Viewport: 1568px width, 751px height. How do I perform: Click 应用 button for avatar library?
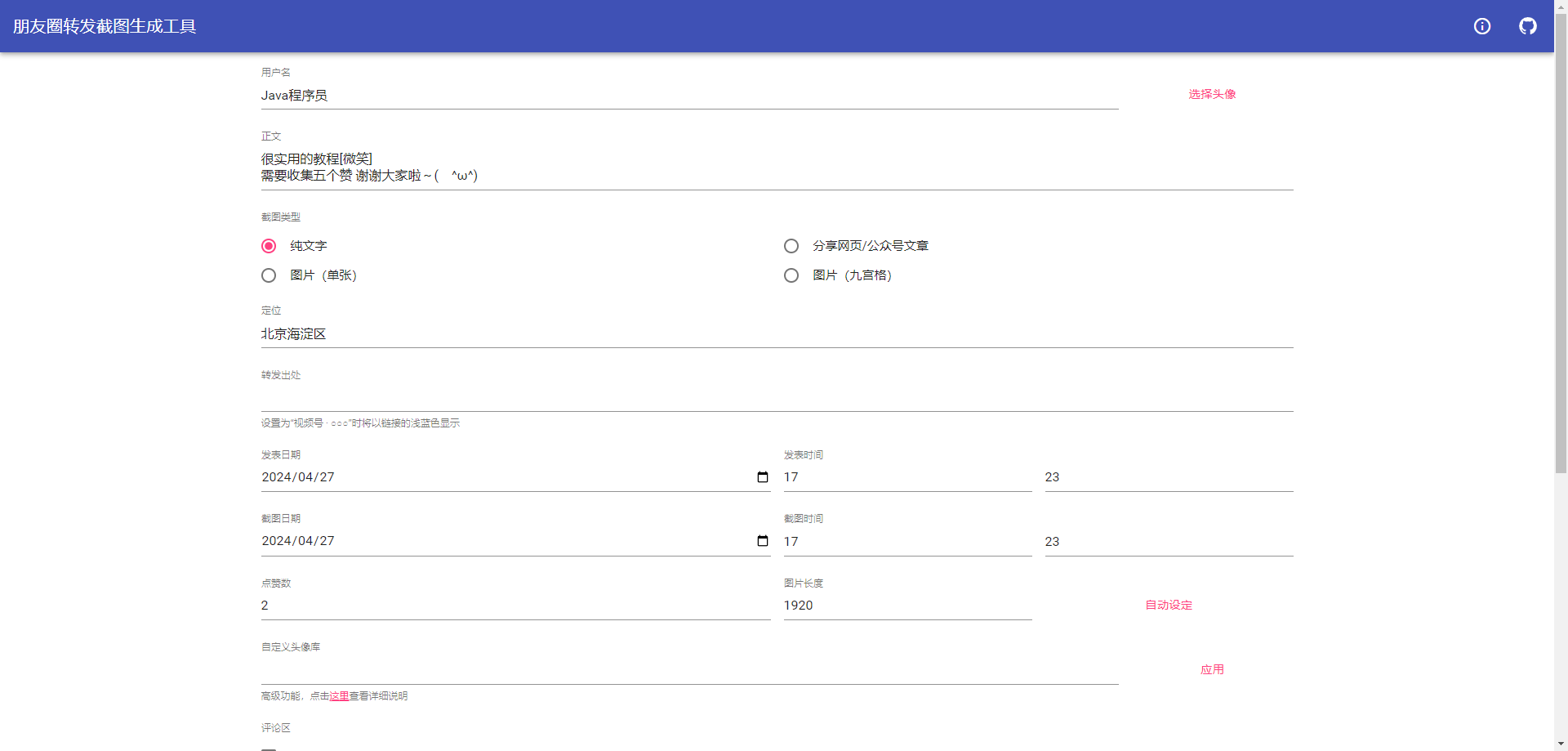click(1212, 669)
